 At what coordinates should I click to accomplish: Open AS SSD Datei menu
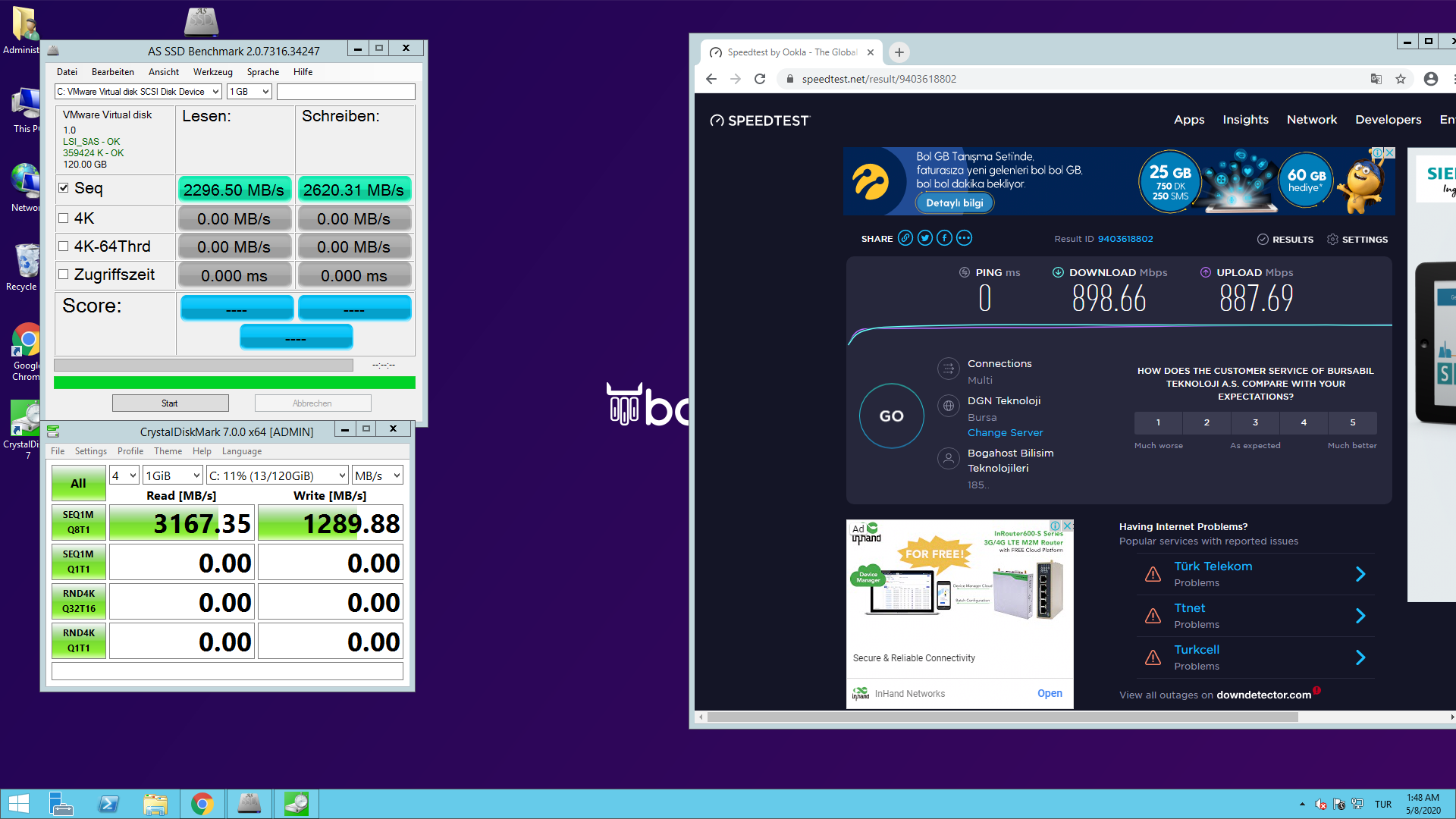coord(67,72)
